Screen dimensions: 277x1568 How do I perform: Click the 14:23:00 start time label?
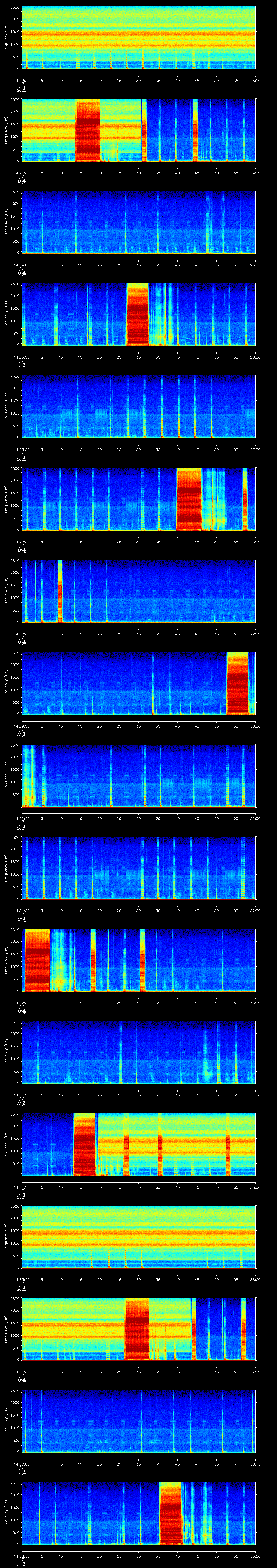[x=22, y=173]
